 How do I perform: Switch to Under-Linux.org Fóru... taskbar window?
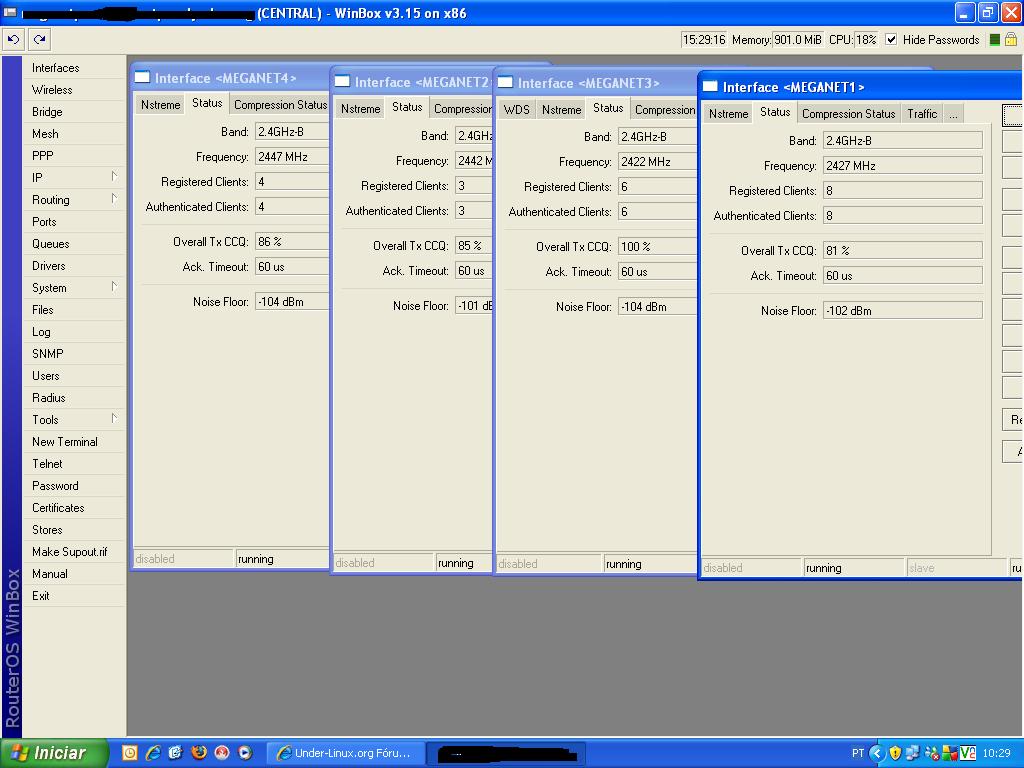coord(346,753)
